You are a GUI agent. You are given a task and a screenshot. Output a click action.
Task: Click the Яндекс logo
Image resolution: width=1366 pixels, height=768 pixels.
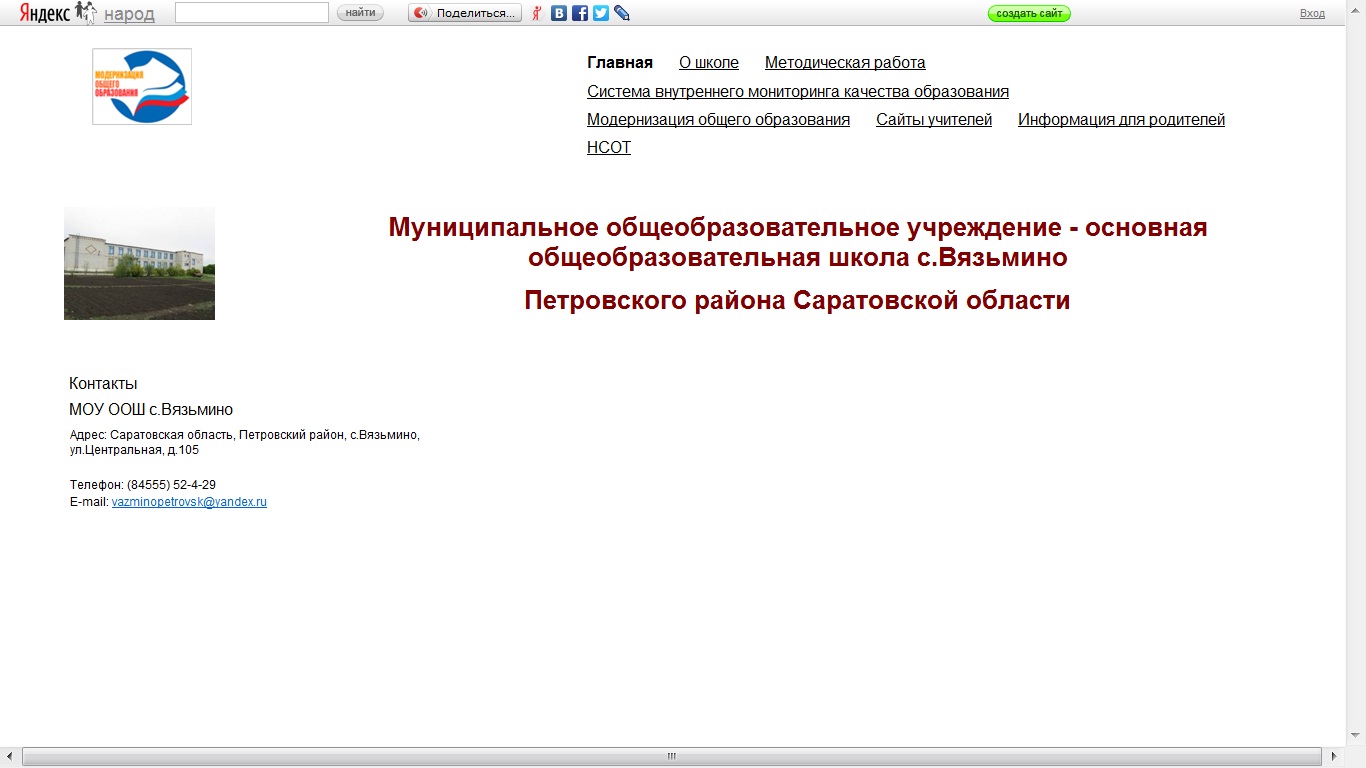coord(45,13)
